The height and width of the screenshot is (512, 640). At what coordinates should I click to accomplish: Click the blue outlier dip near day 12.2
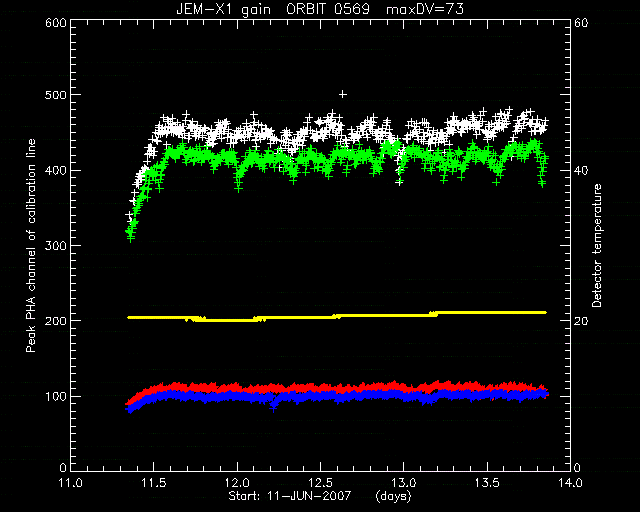[x=273, y=407]
